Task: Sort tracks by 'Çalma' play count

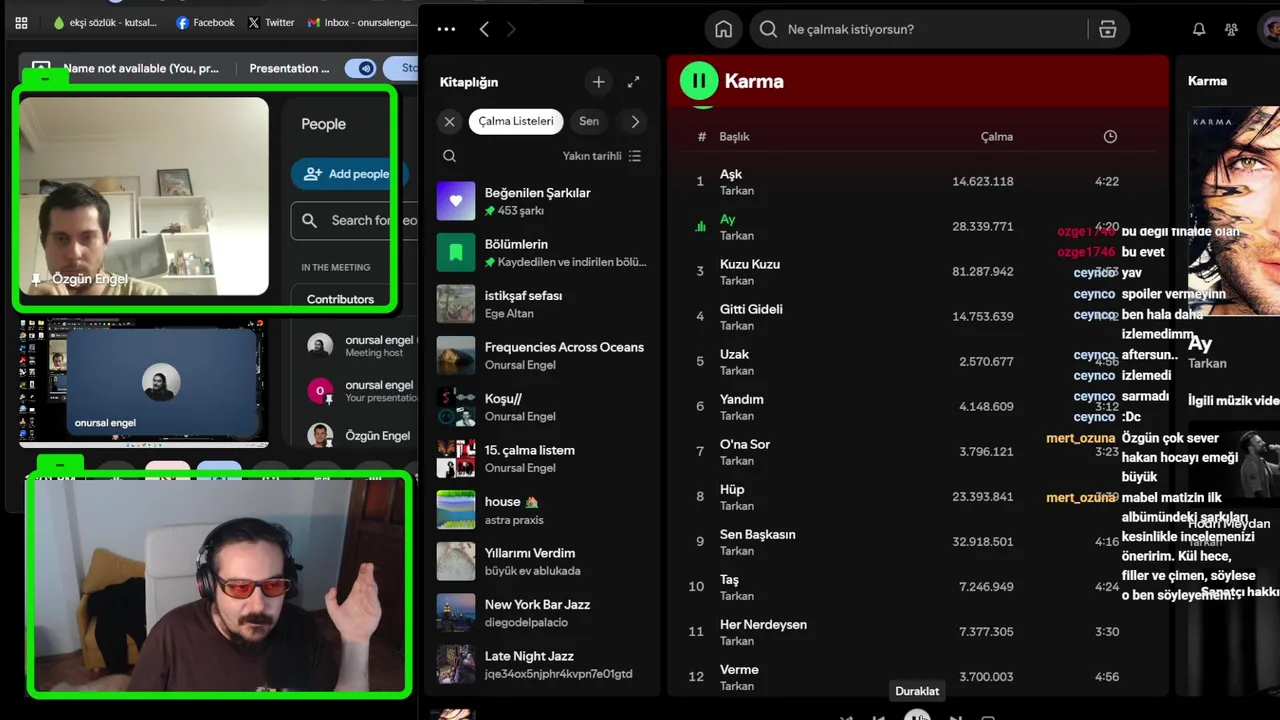Action: (x=996, y=136)
